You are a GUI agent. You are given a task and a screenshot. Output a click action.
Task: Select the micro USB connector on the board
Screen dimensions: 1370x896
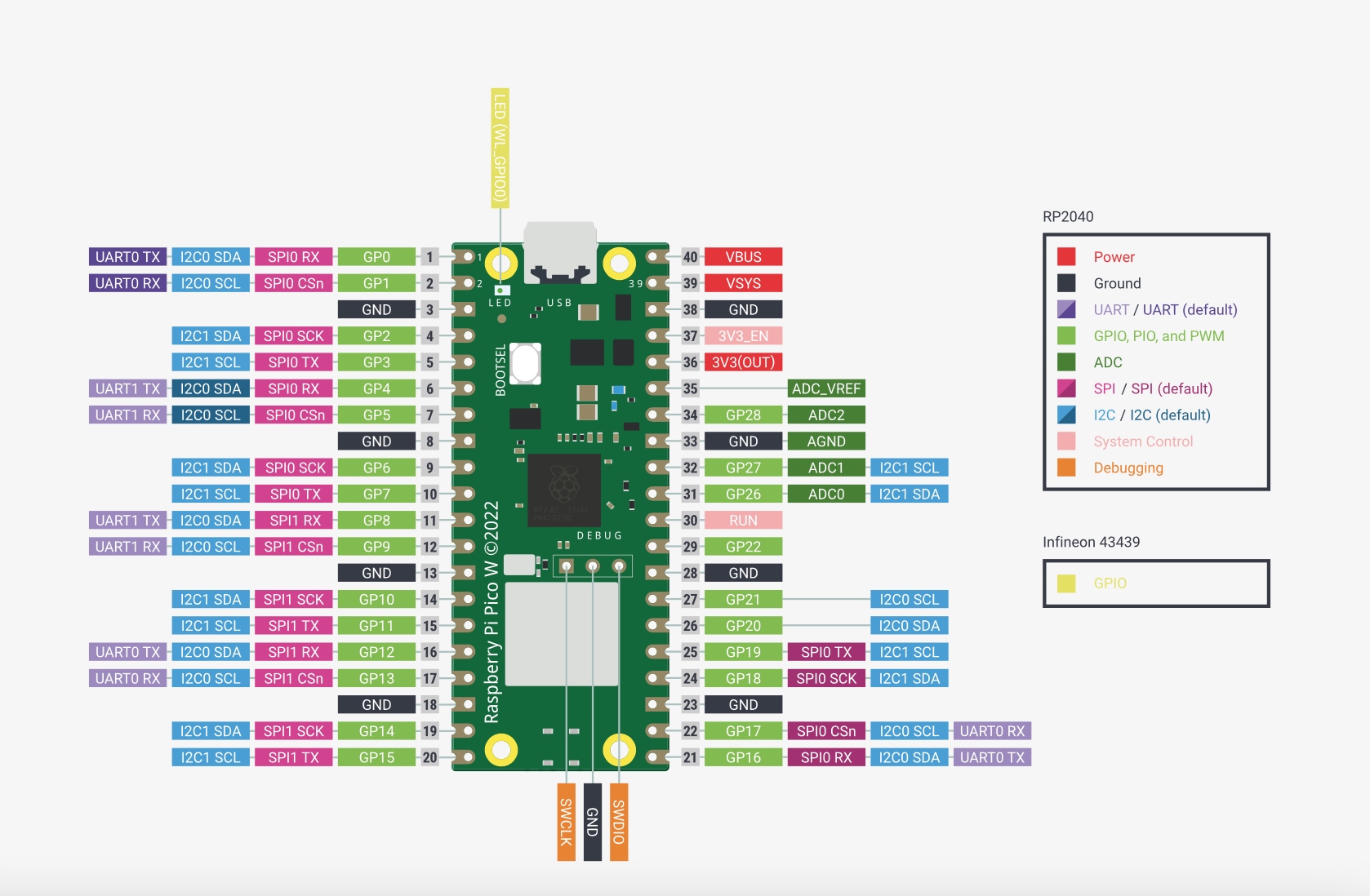coord(560,251)
